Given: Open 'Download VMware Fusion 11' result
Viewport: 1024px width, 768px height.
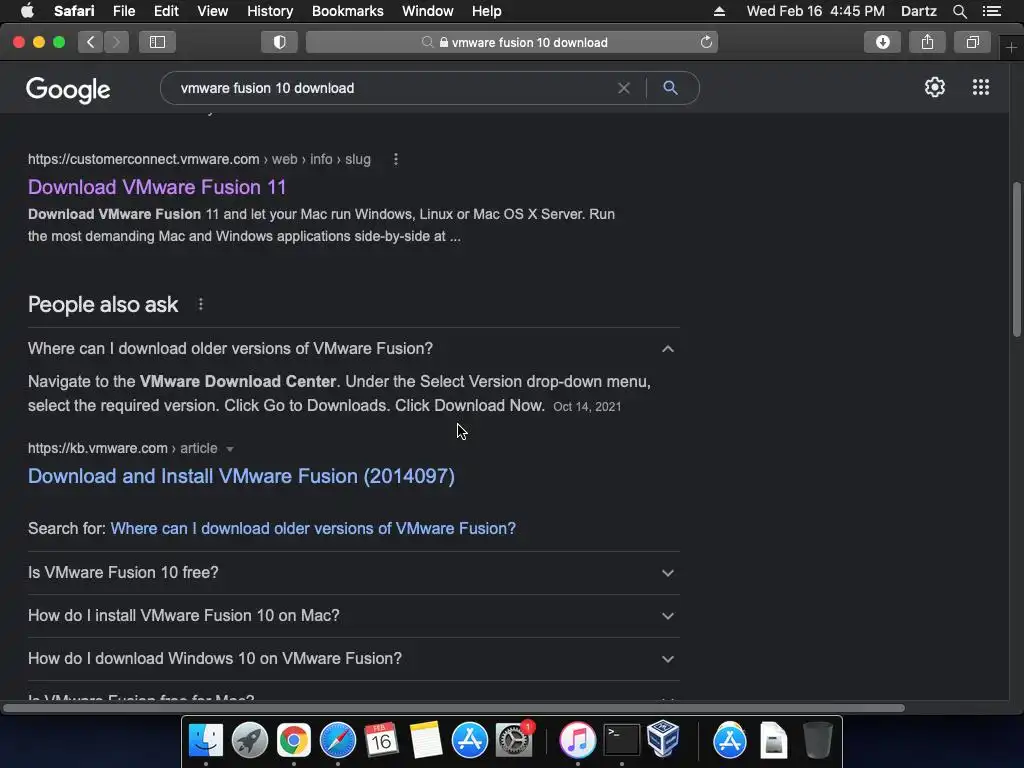Looking at the screenshot, I should point(157,187).
